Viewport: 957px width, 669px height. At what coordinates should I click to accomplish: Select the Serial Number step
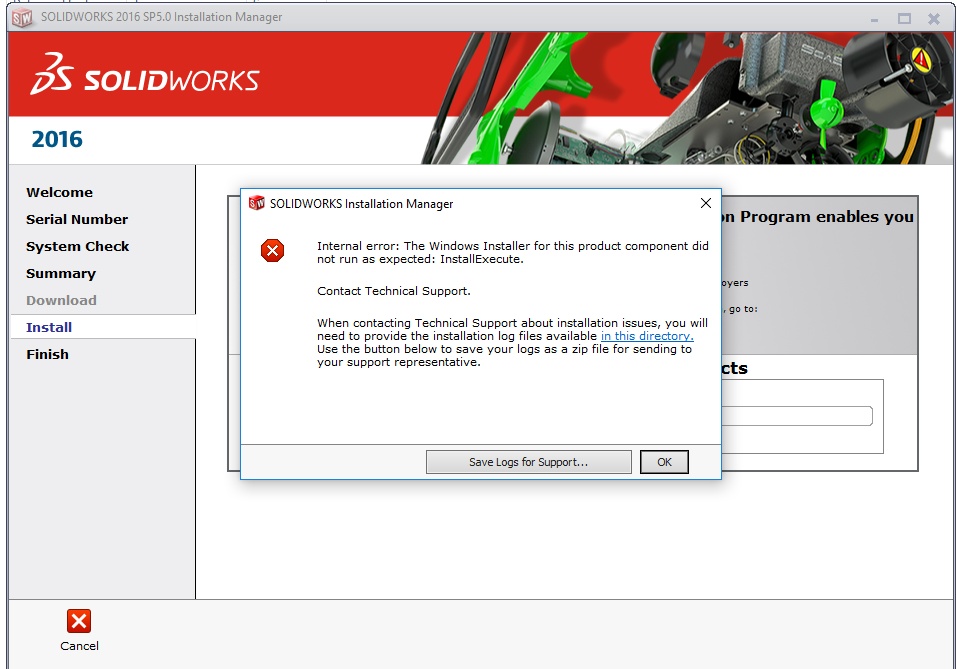77,219
